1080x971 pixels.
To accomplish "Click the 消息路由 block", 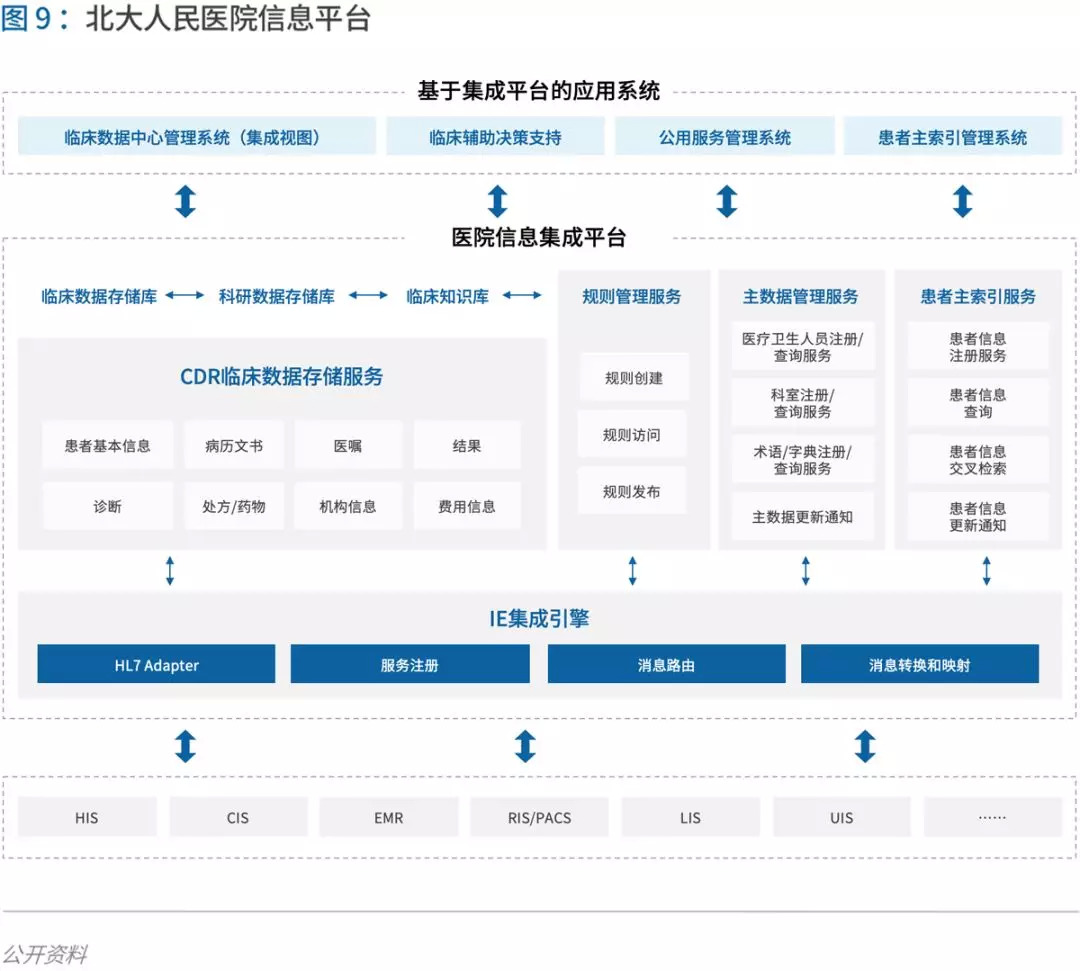I will pos(666,664).
